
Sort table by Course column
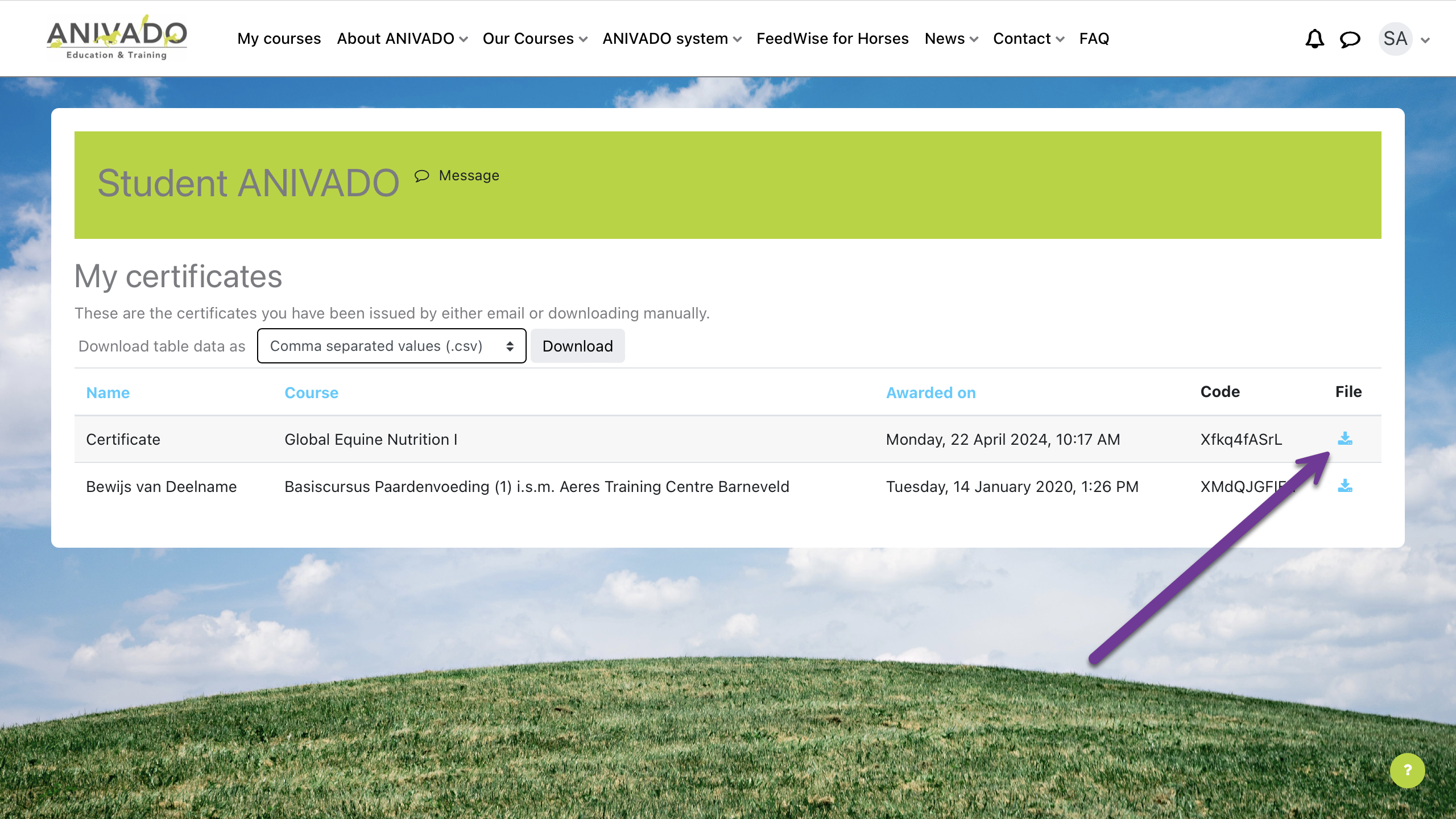(x=311, y=392)
